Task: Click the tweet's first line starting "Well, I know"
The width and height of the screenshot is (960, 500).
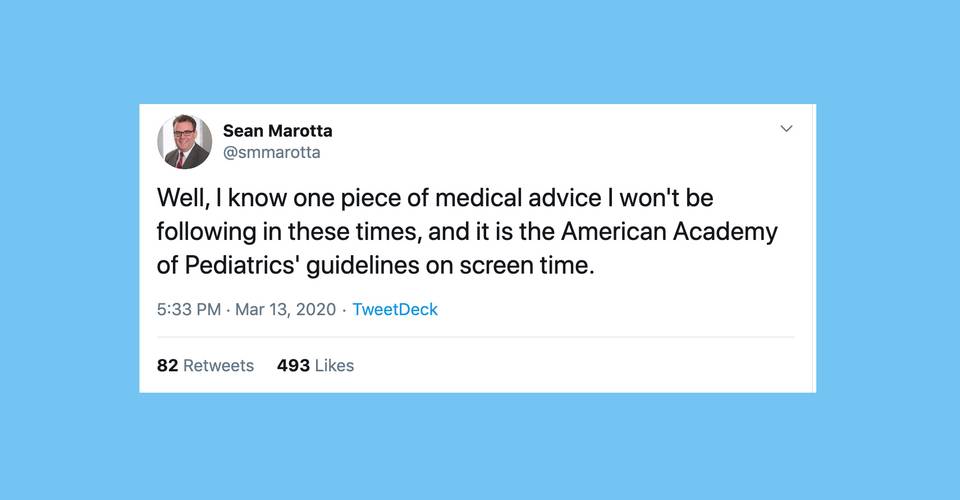Action: click(435, 197)
